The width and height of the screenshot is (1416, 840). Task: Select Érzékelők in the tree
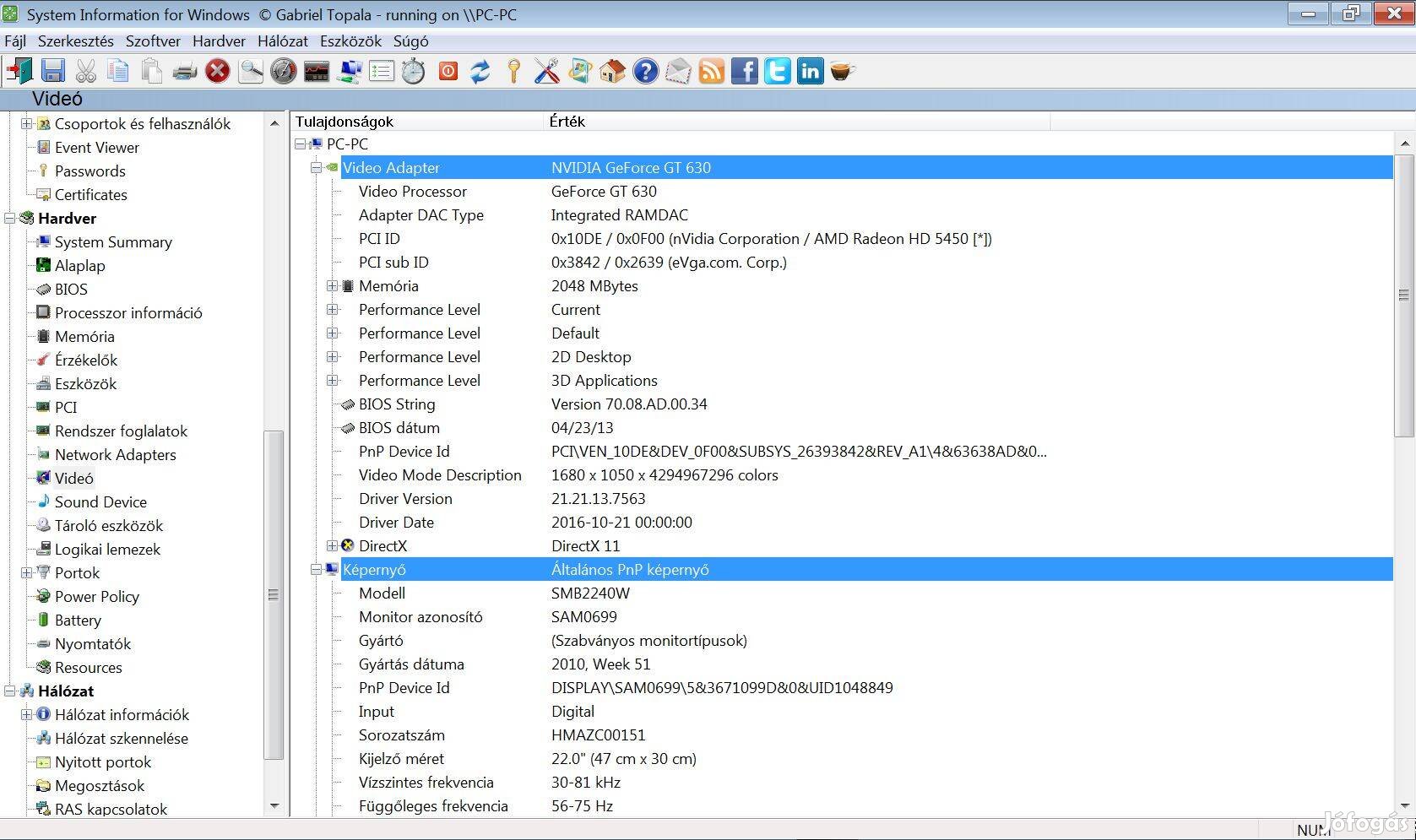pyautogui.click(x=86, y=360)
